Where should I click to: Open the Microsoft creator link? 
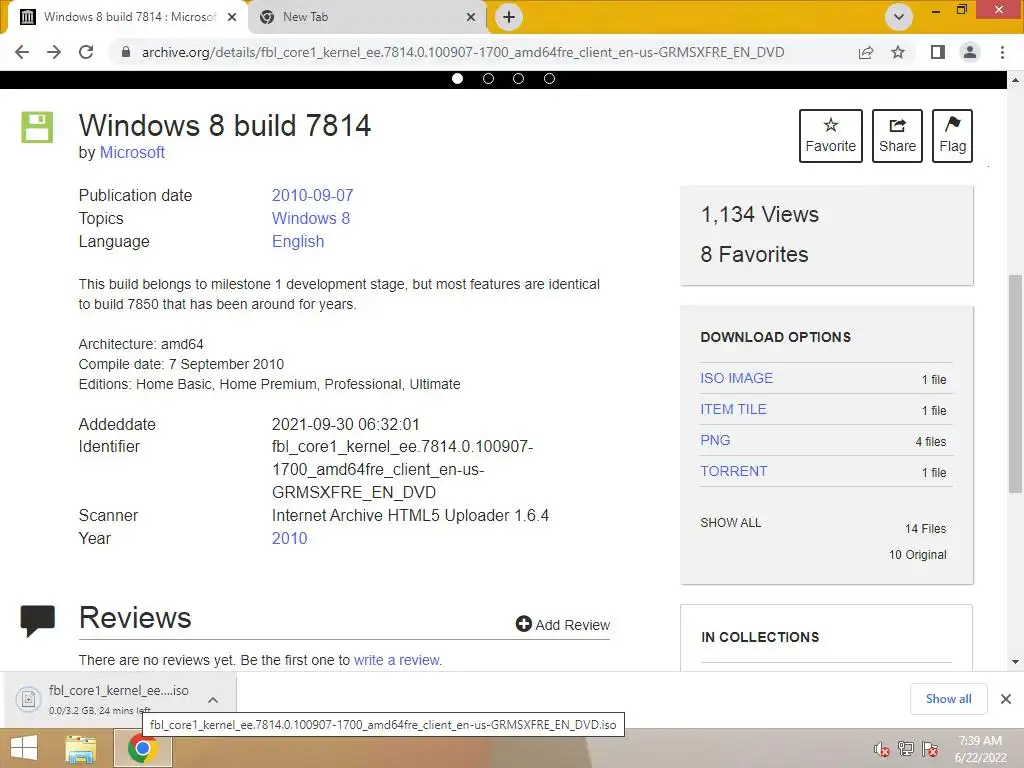coord(132,152)
